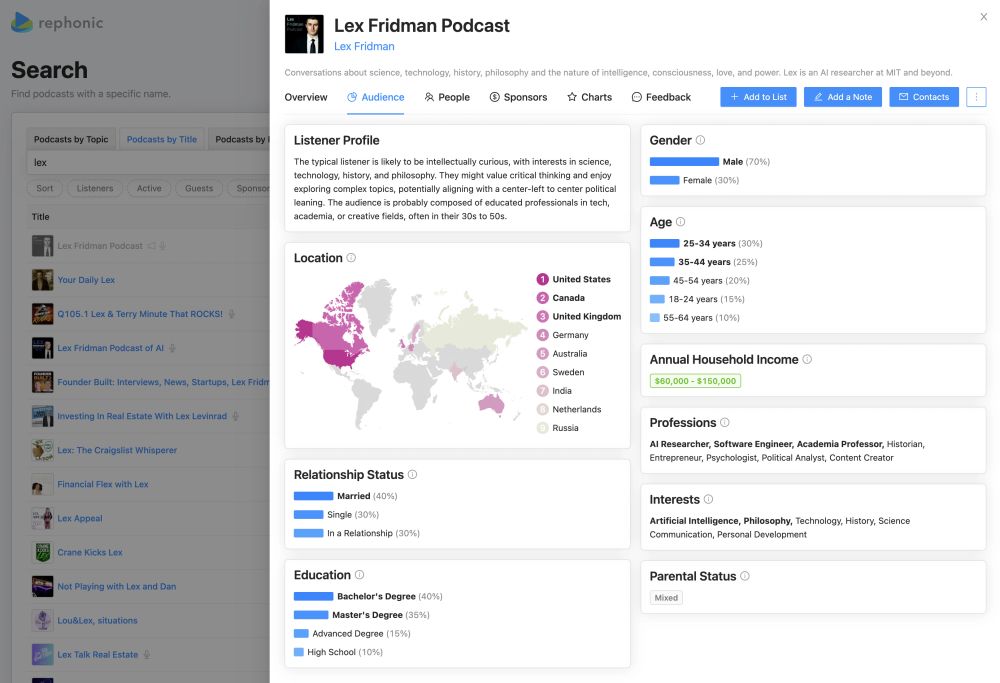Go to the Charts tab
This screenshot has width=1000, height=683.
[589, 97]
